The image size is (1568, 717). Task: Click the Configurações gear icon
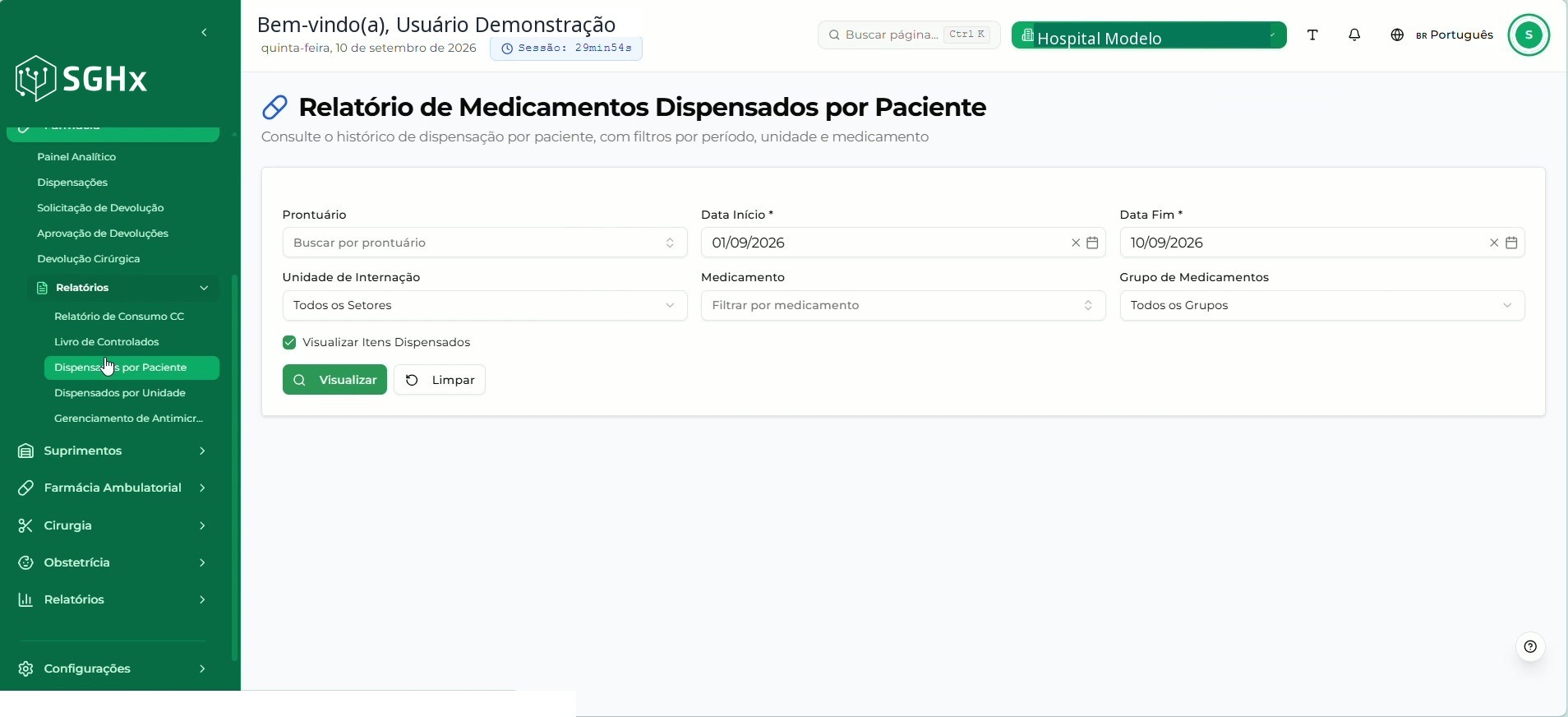click(x=25, y=668)
